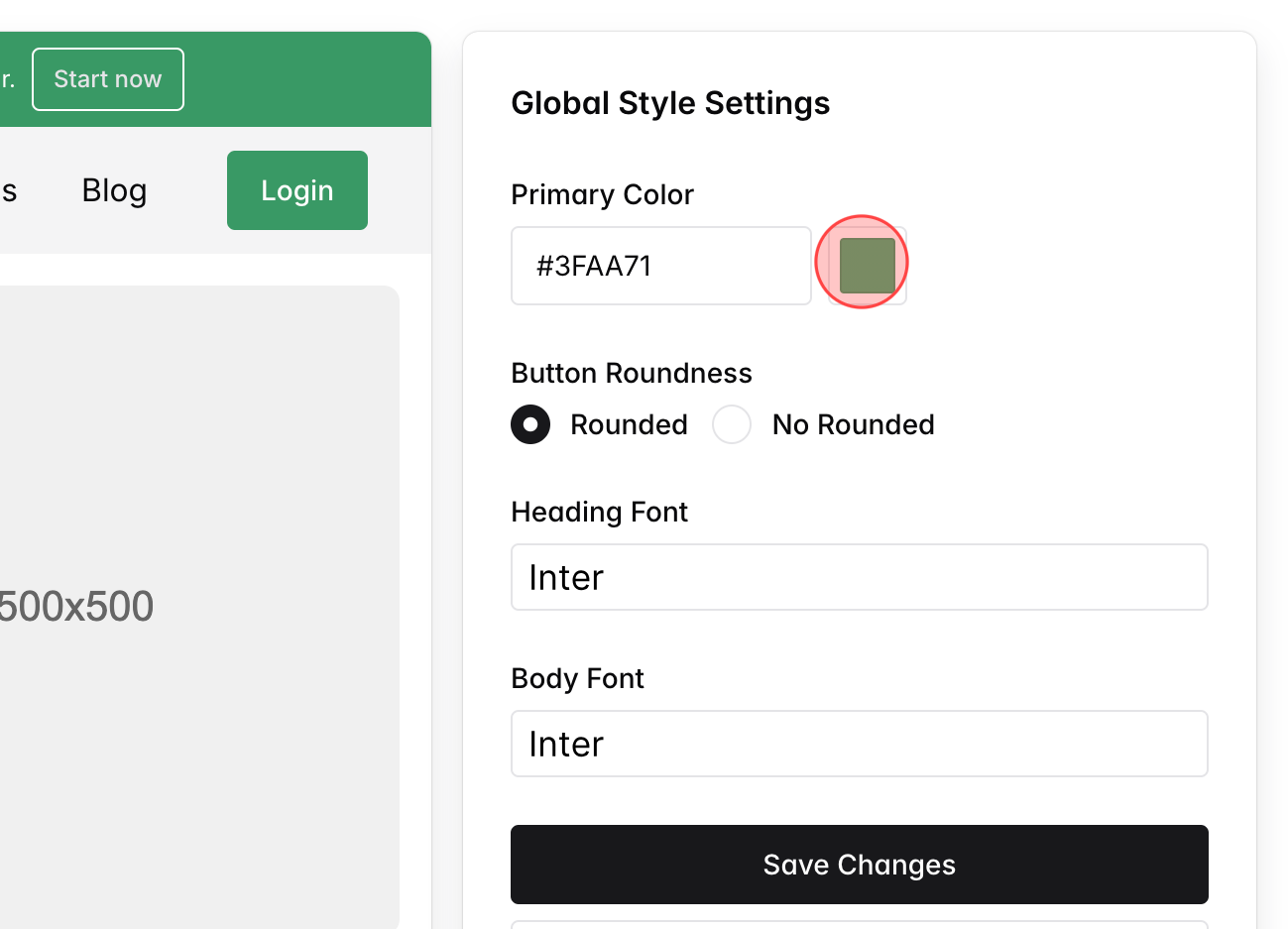Open the Blog page
1288x929 pixels.
point(113,190)
